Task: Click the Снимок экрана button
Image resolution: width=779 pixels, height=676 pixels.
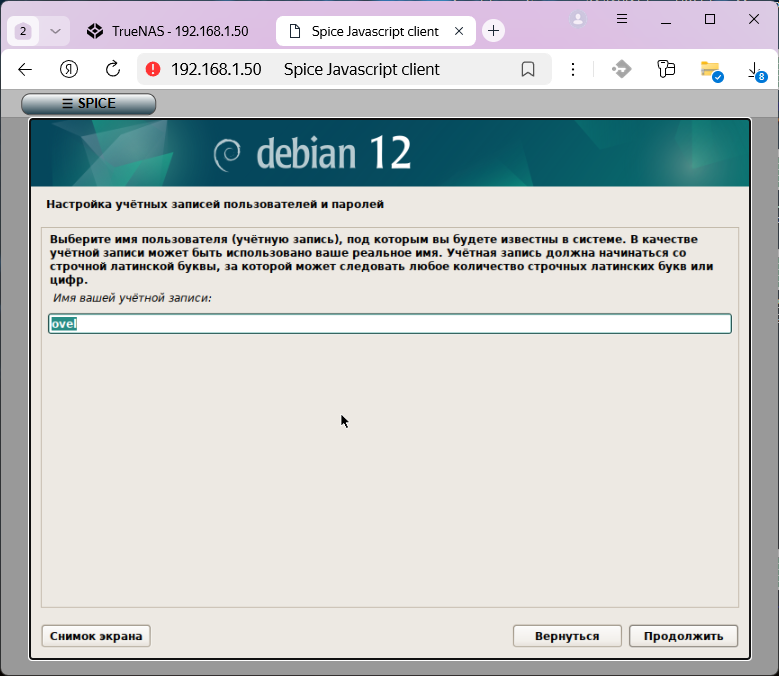Action: pos(96,636)
